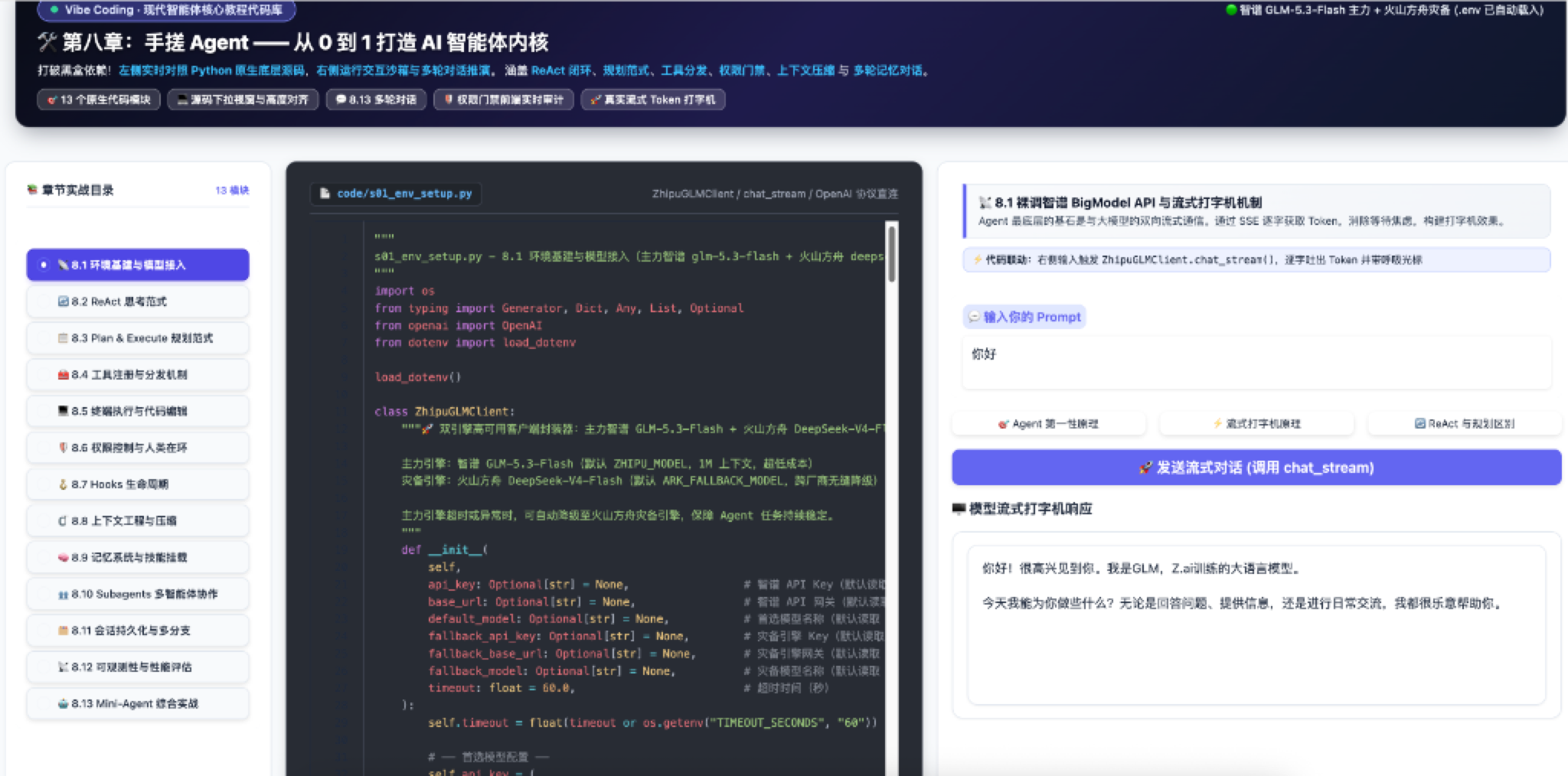Click the 主力引擎超时或异常时 docstring line
The height and width of the screenshot is (776, 1568).
(617, 515)
